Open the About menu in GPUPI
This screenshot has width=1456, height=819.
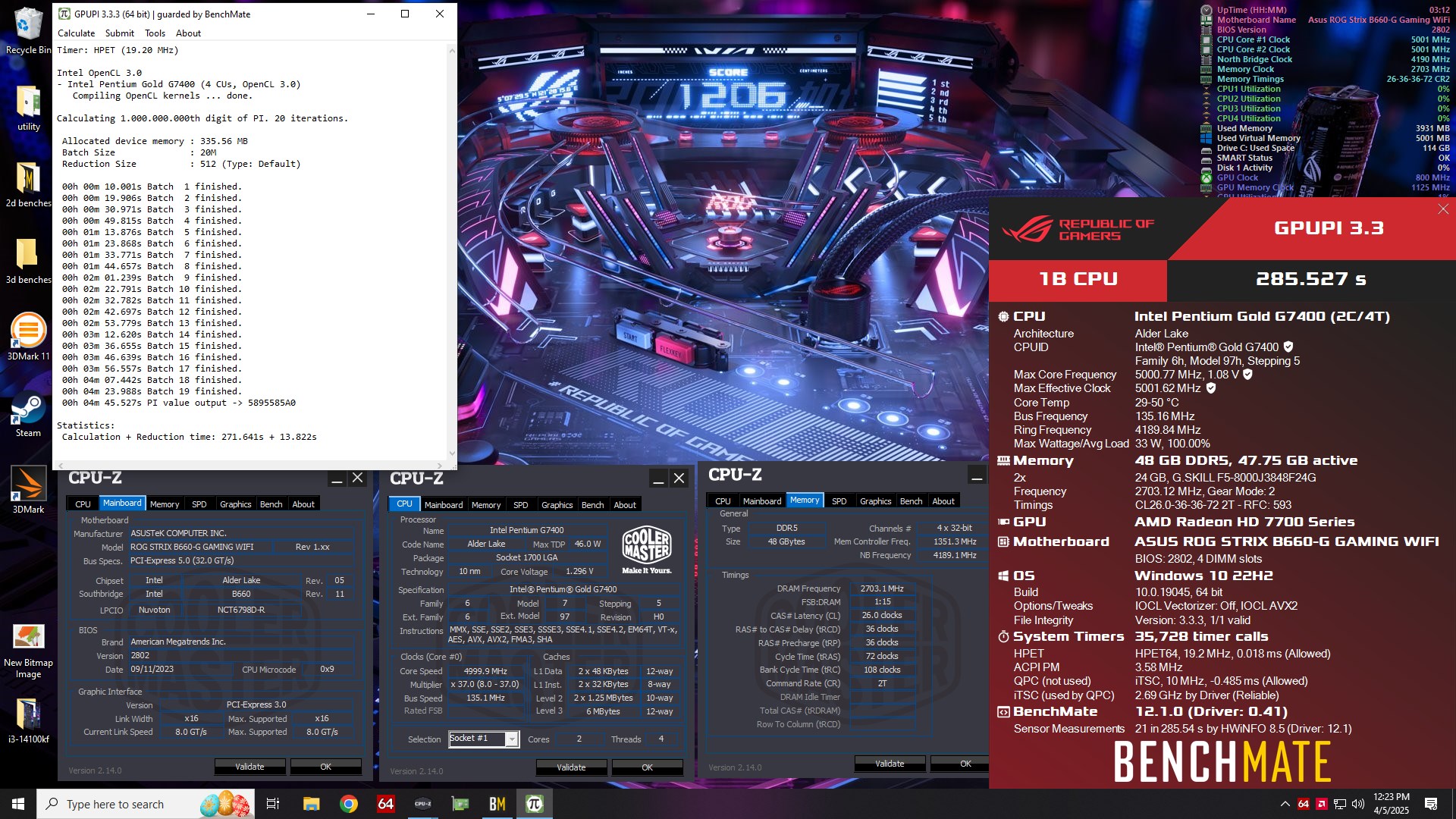(189, 33)
